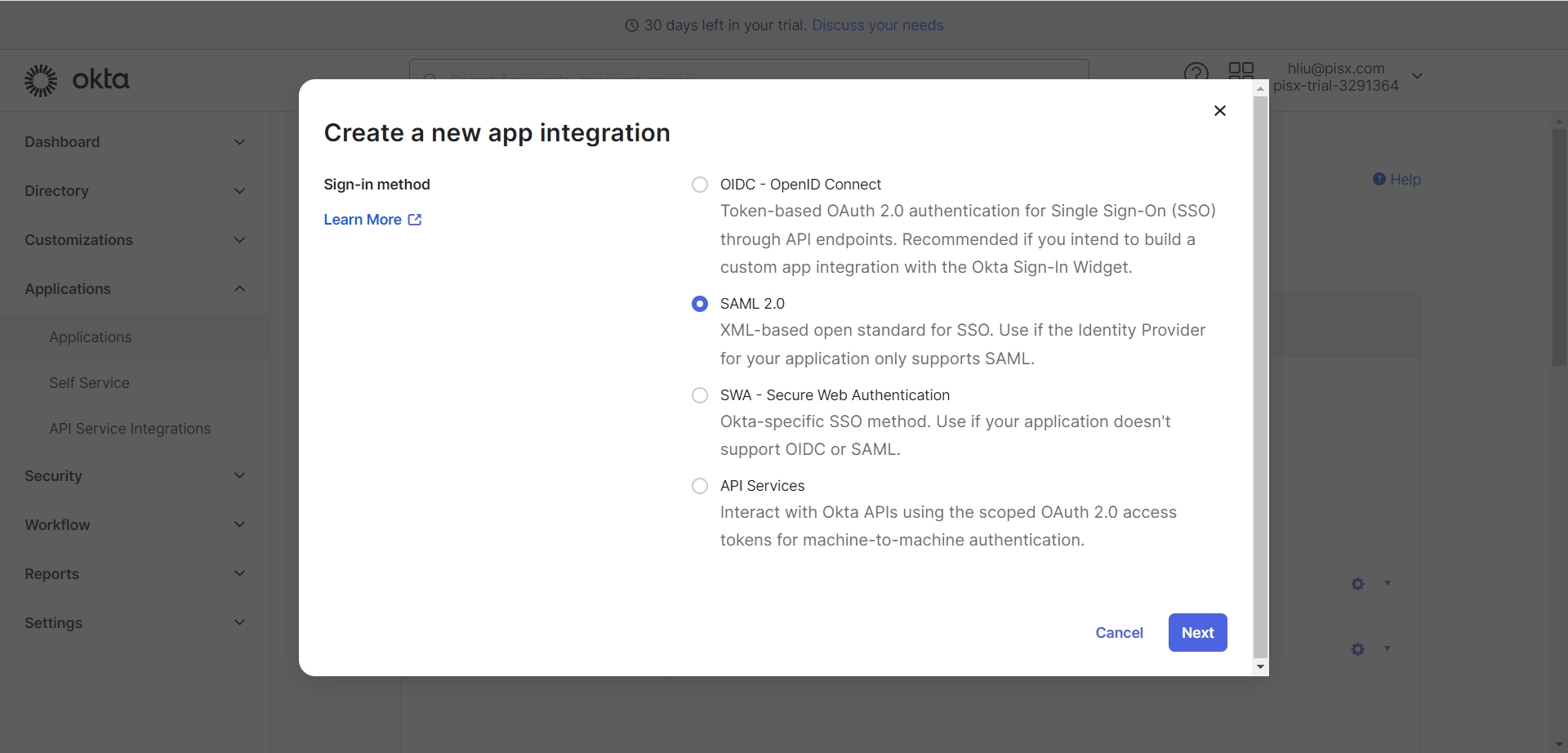Select the API Services radio button
The width and height of the screenshot is (1568, 753).
[x=700, y=486]
